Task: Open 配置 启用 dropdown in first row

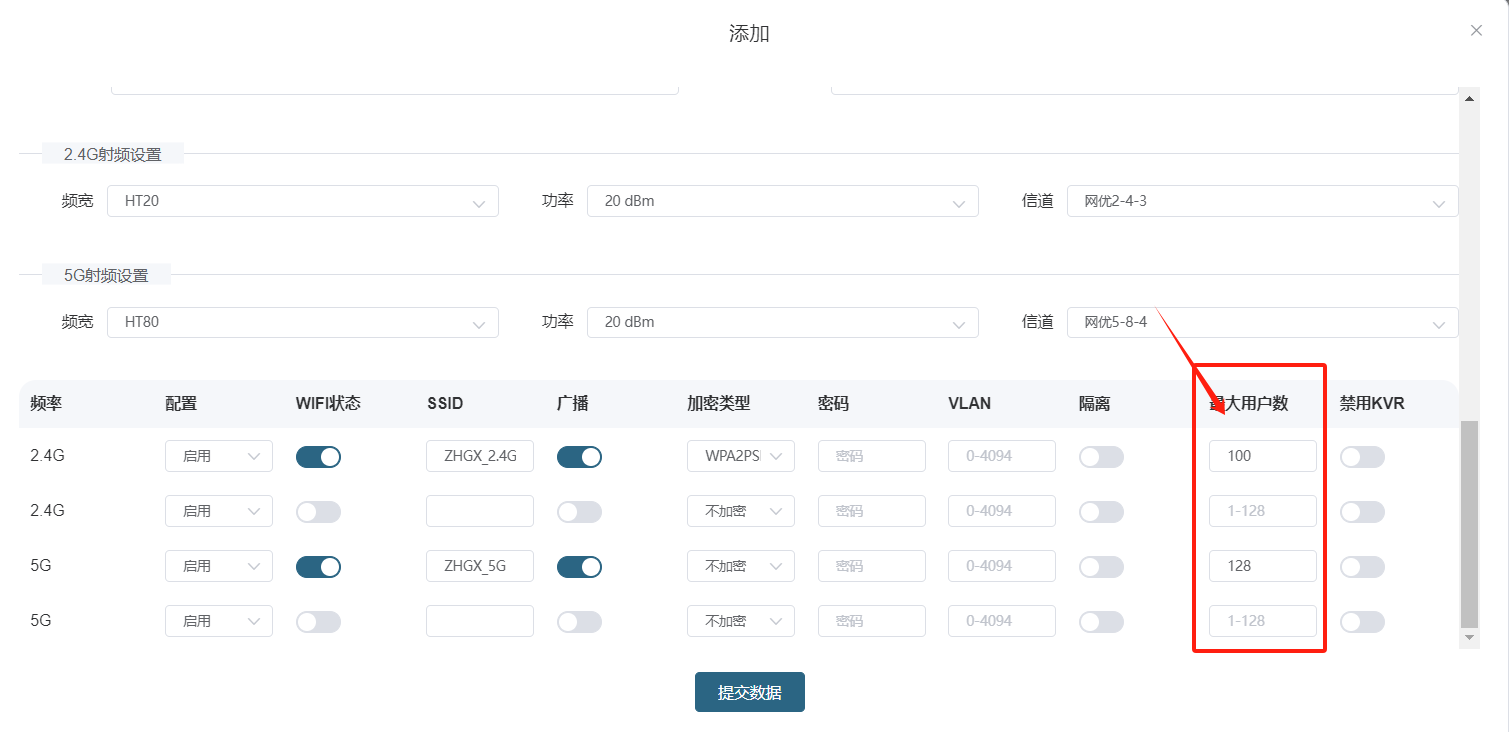Action: (218, 457)
